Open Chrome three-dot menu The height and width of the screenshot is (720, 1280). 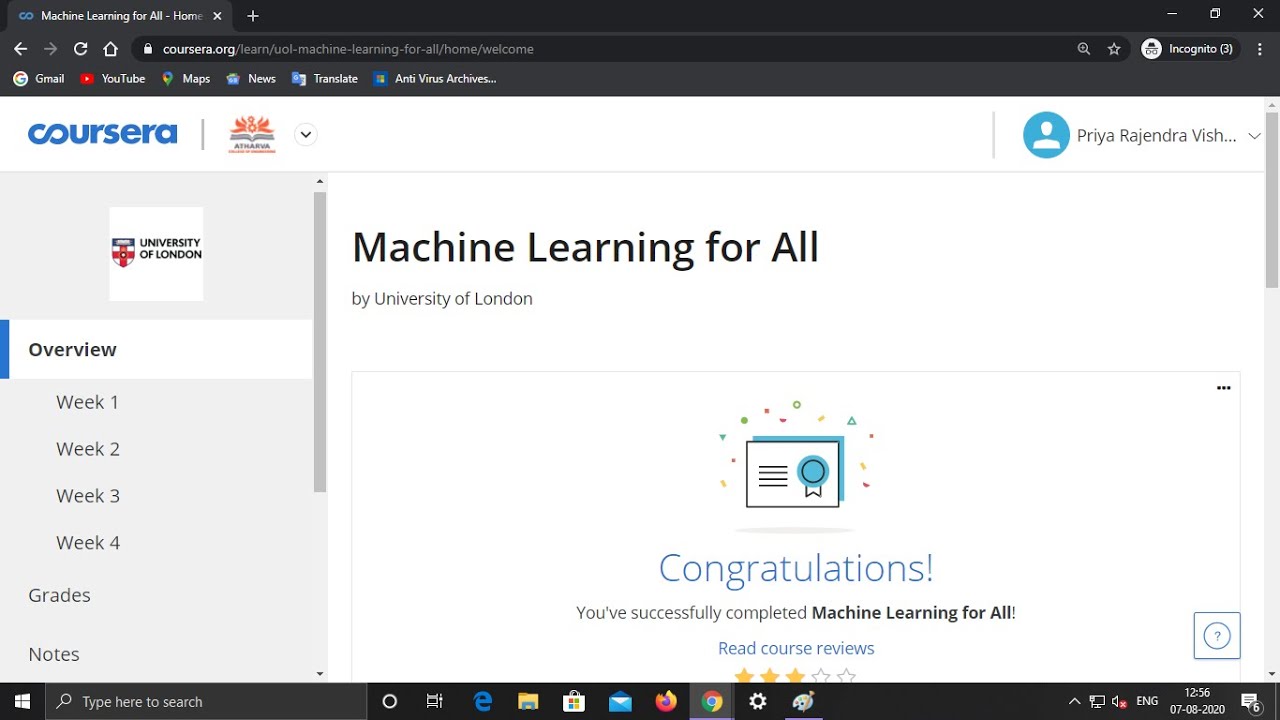[x=1260, y=48]
